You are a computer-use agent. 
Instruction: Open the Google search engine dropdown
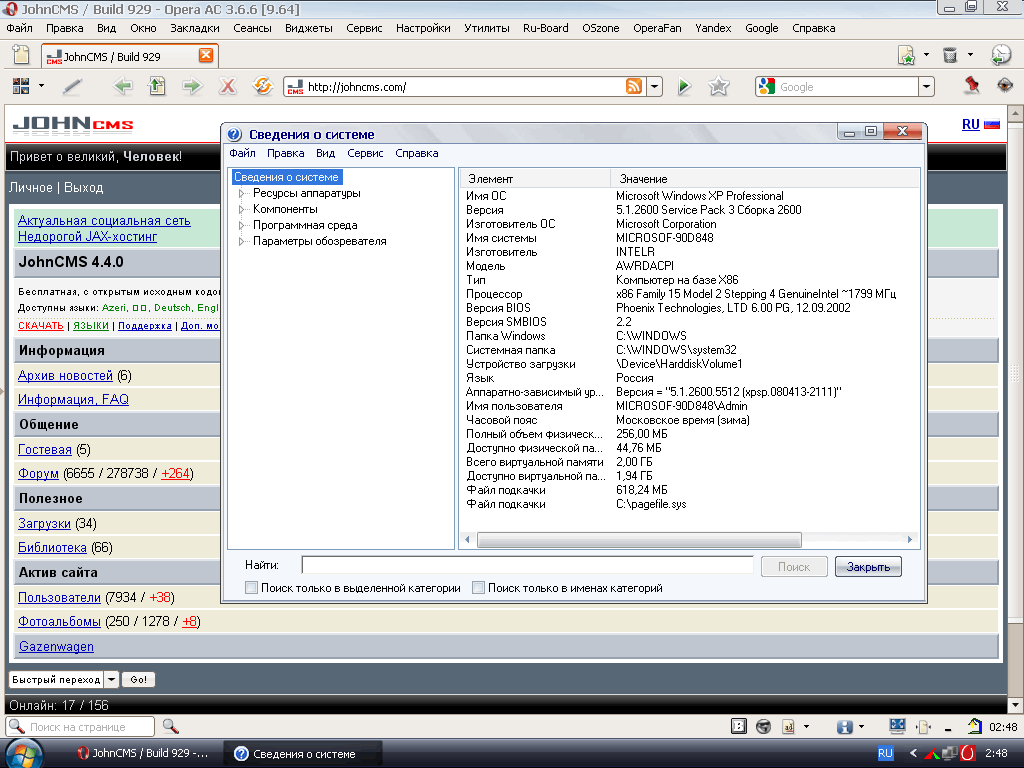tap(926, 87)
